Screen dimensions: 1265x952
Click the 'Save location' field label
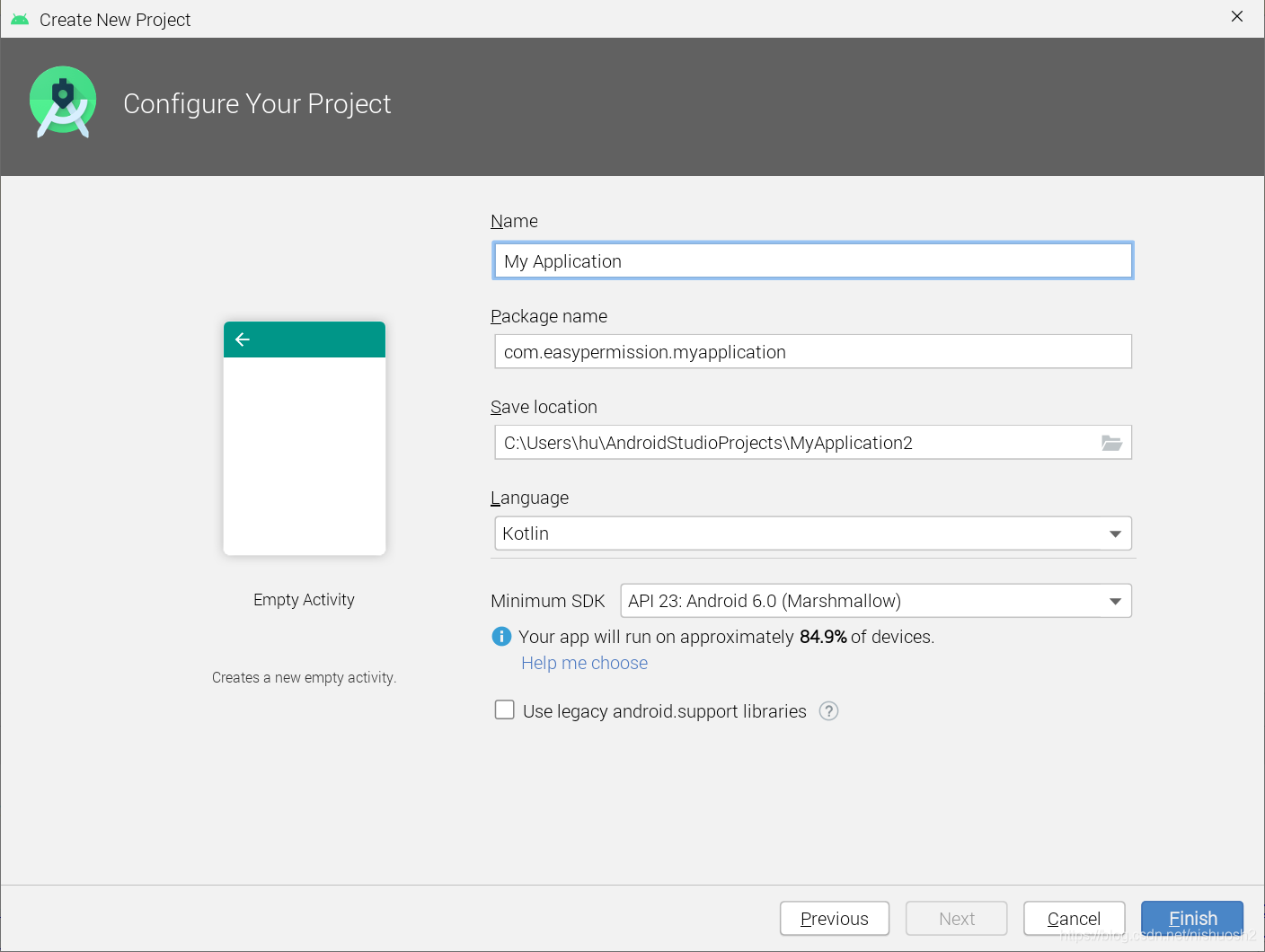(x=544, y=407)
